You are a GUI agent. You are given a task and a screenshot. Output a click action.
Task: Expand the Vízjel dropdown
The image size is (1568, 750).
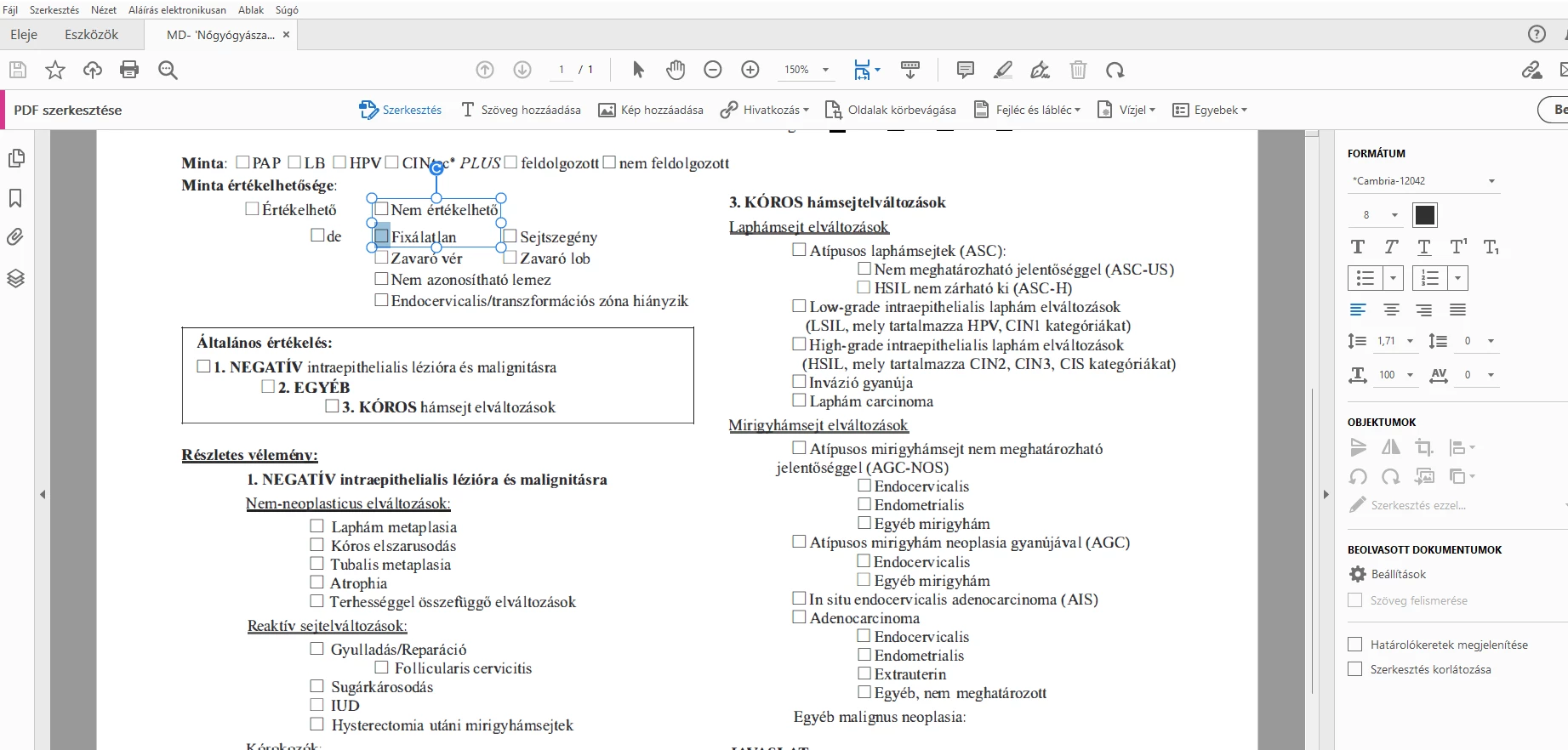pos(1126,110)
